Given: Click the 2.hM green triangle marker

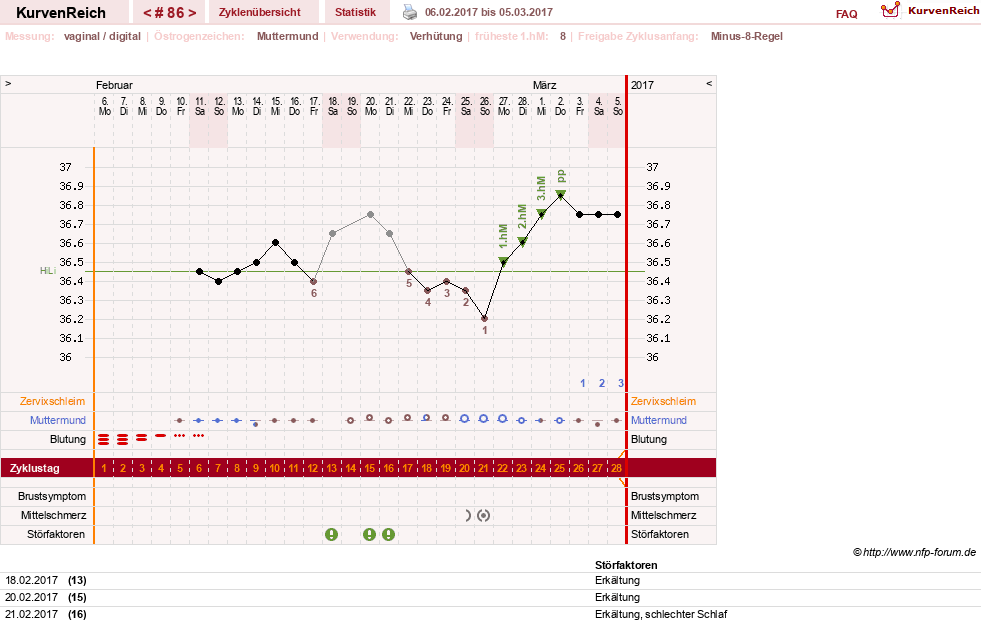Looking at the screenshot, I should point(522,242).
